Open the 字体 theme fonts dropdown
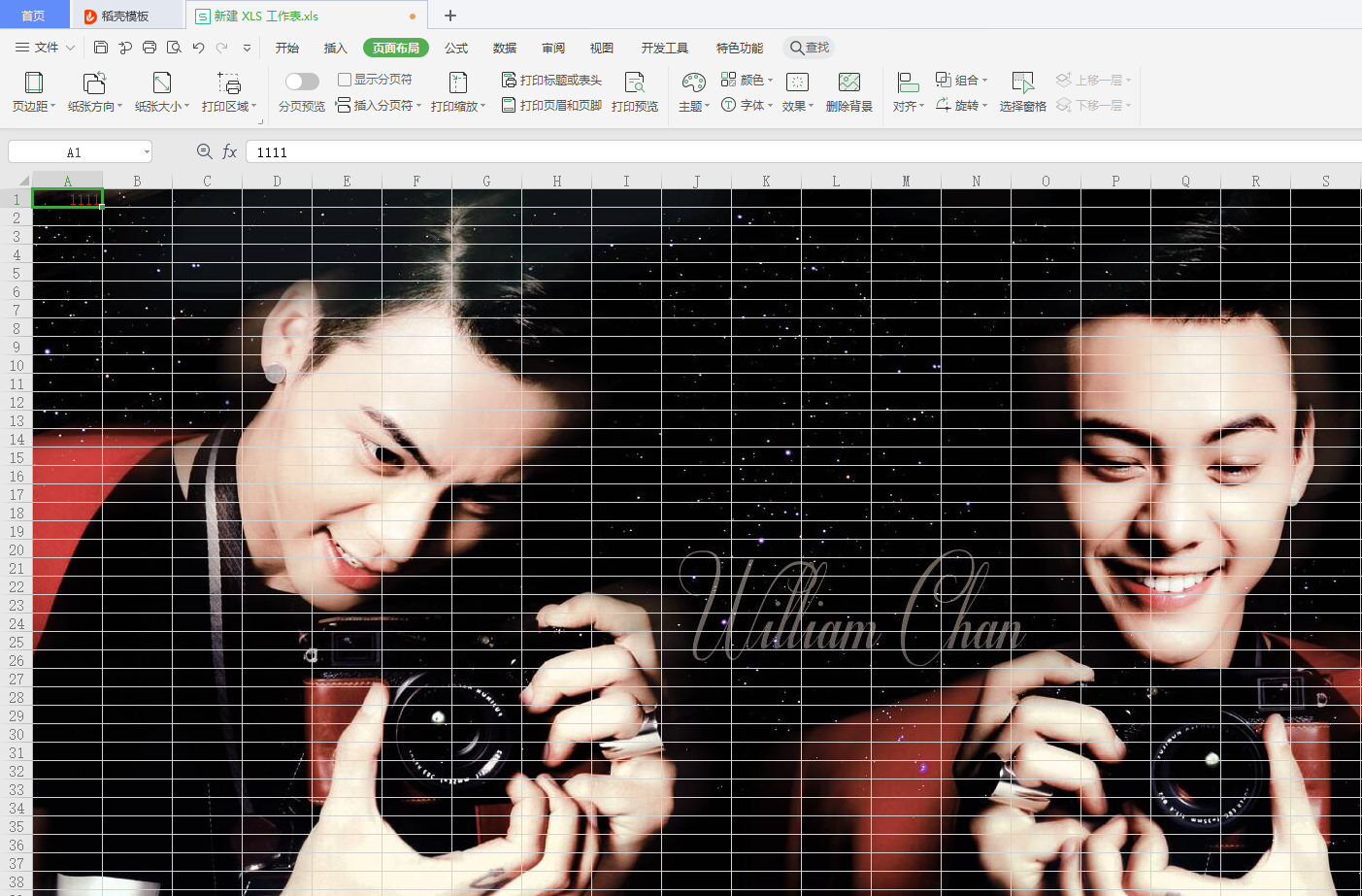 [x=747, y=105]
